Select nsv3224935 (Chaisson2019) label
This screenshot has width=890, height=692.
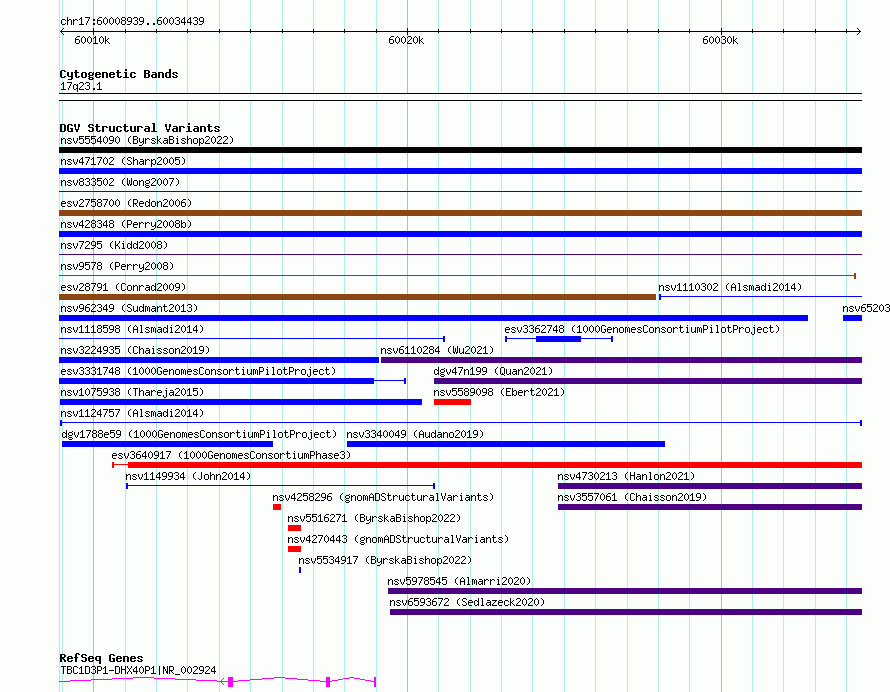click(135, 350)
